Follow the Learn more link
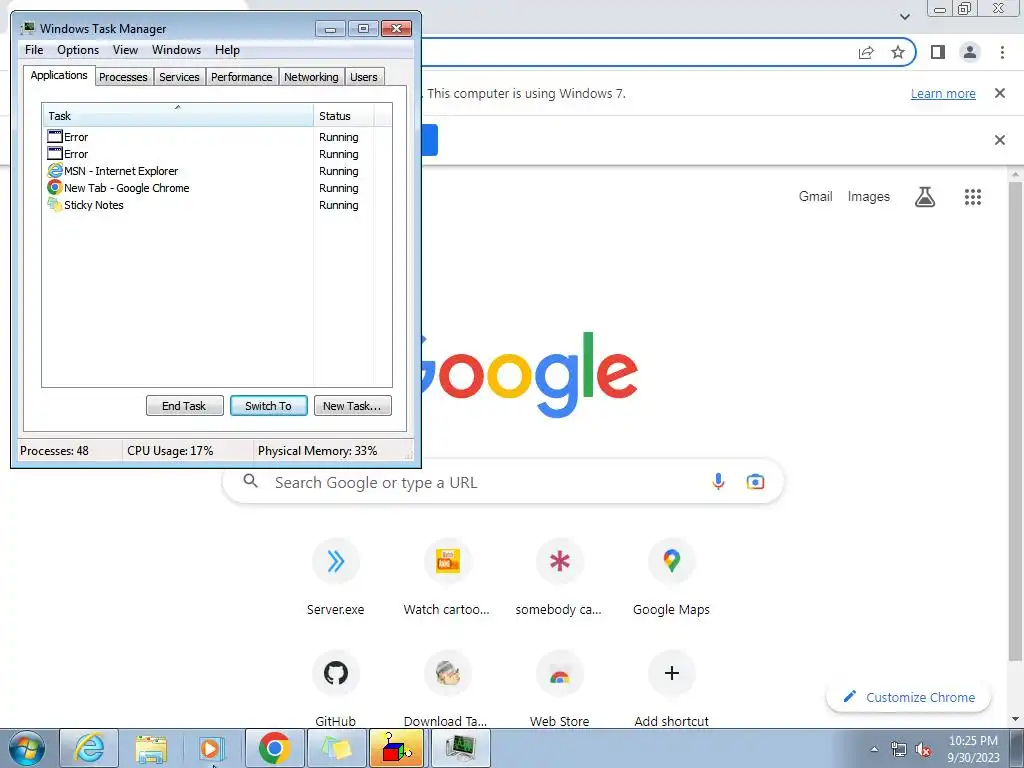The image size is (1024, 768). (943, 93)
